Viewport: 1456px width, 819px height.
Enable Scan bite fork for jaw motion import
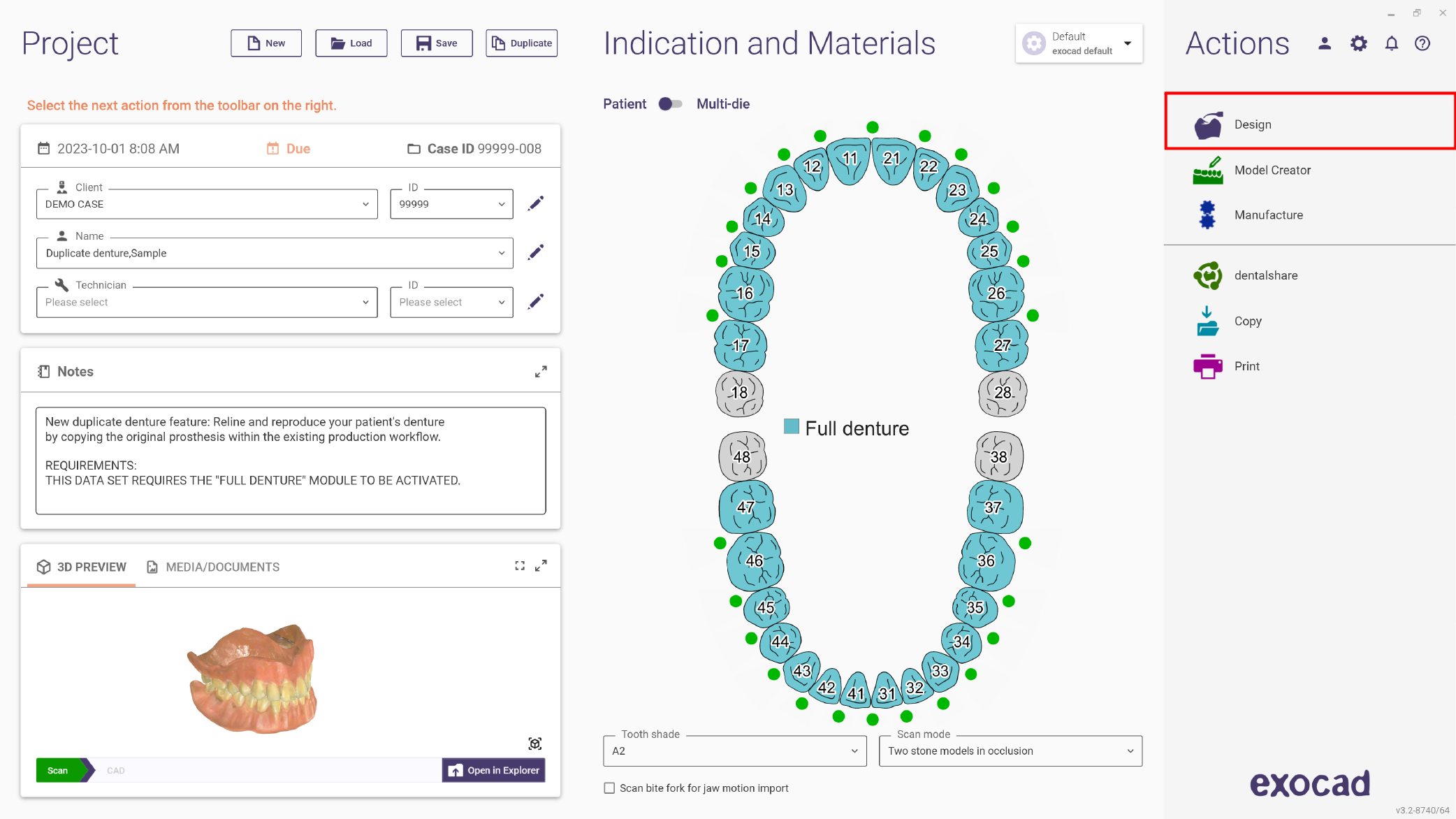[x=609, y=788]
